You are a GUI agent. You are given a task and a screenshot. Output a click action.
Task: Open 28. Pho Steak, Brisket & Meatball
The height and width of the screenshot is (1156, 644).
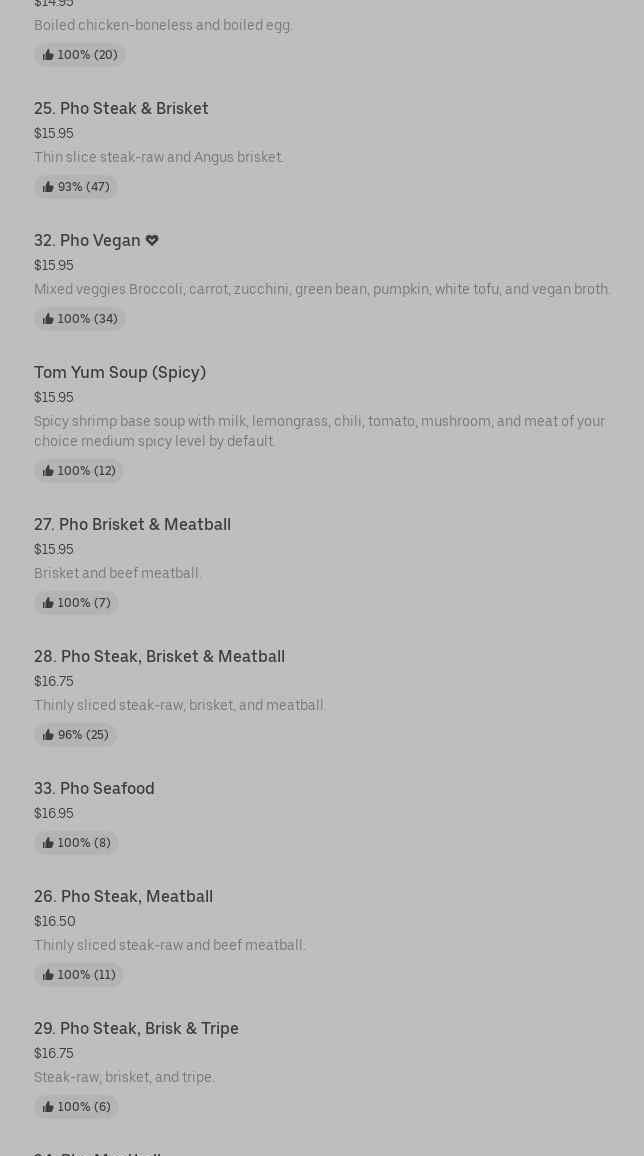tap(159, 656)
